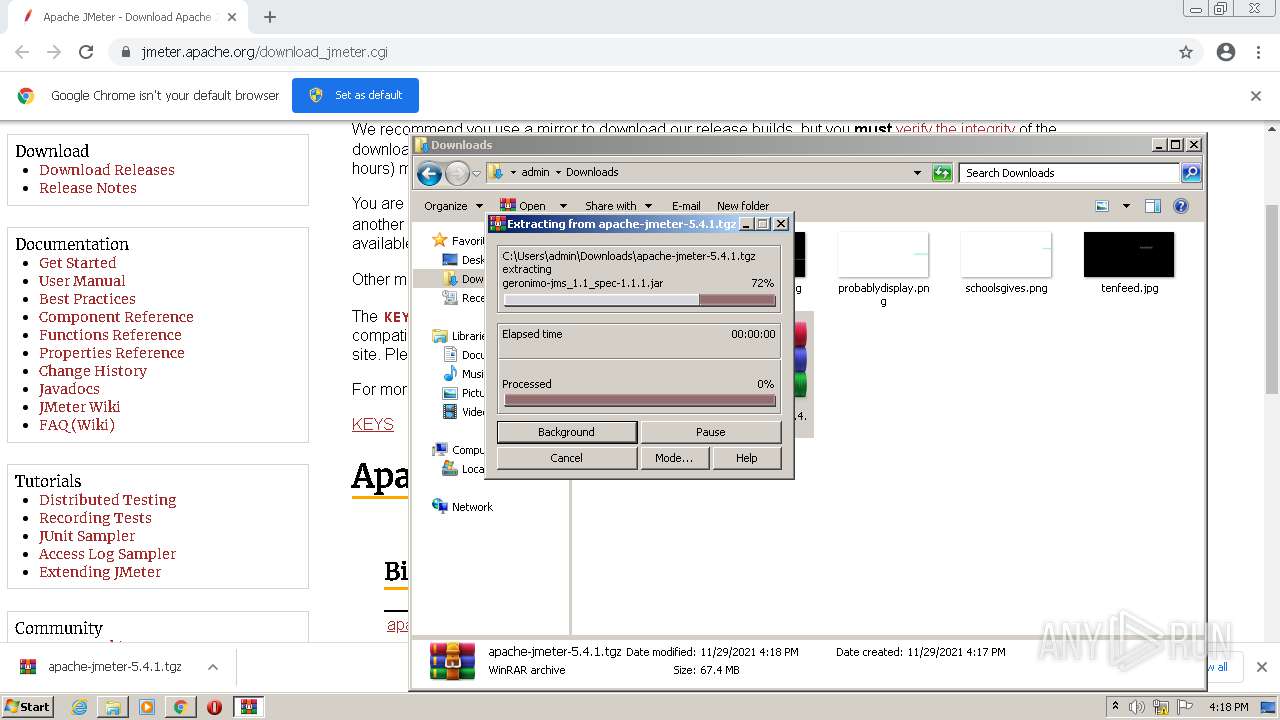Open Windows Media Player taskbar icon
The height and width of the screenshot is (720, 1280).
(x=147, y=707)
